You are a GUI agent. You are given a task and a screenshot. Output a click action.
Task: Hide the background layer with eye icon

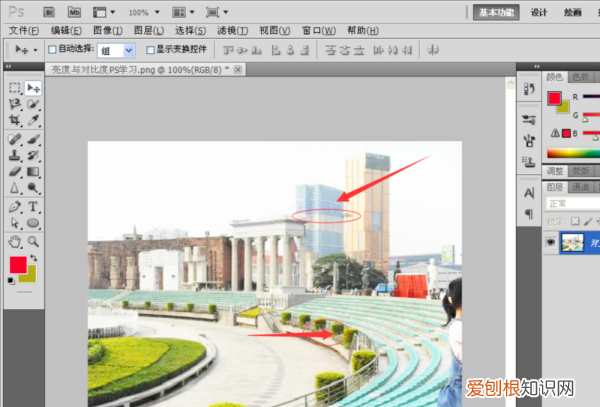(x=550, y=241)
